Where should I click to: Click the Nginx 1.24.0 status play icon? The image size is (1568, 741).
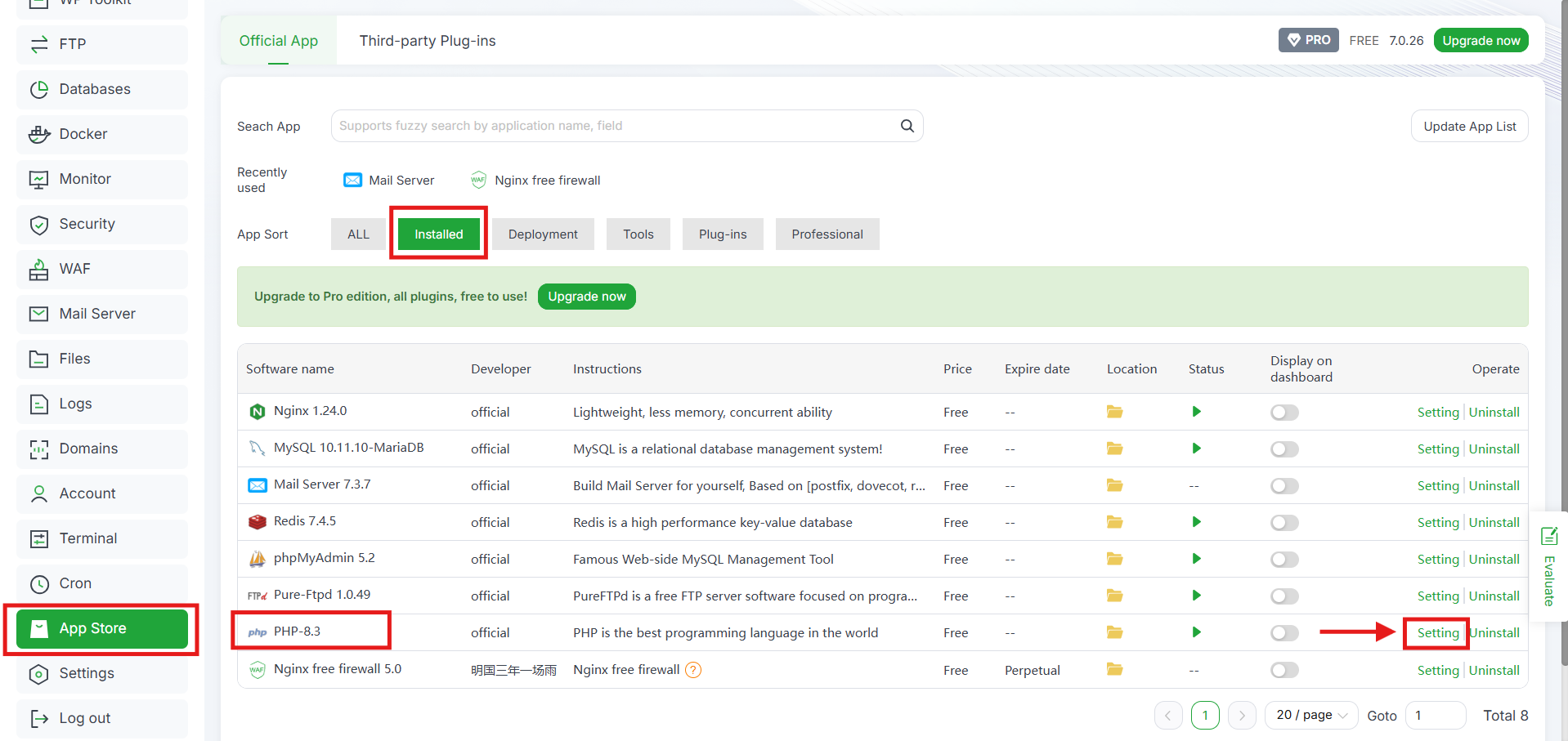(x=1196, y=412)
